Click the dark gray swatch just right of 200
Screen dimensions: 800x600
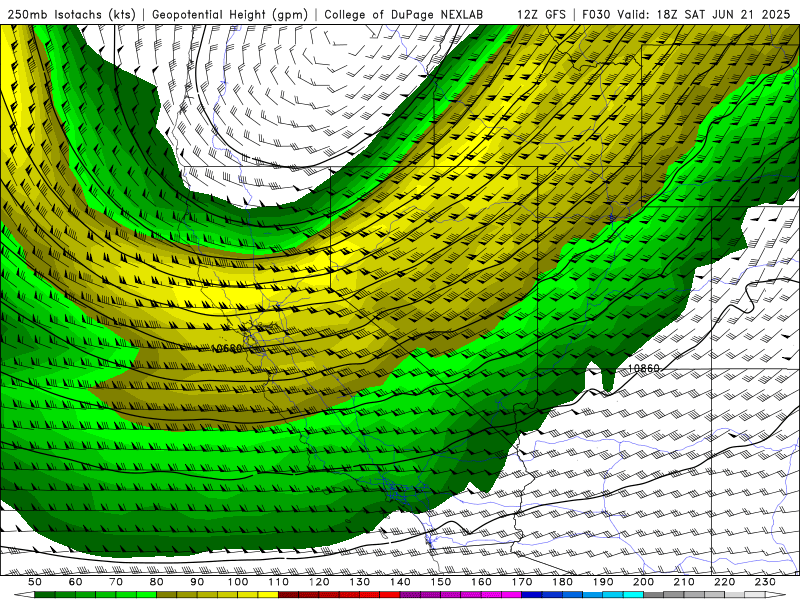(x=654, y=595)
